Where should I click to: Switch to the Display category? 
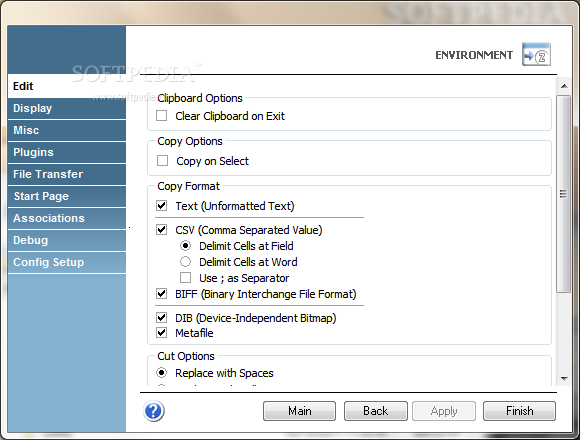pyautogui.click(x=67, y=108)
